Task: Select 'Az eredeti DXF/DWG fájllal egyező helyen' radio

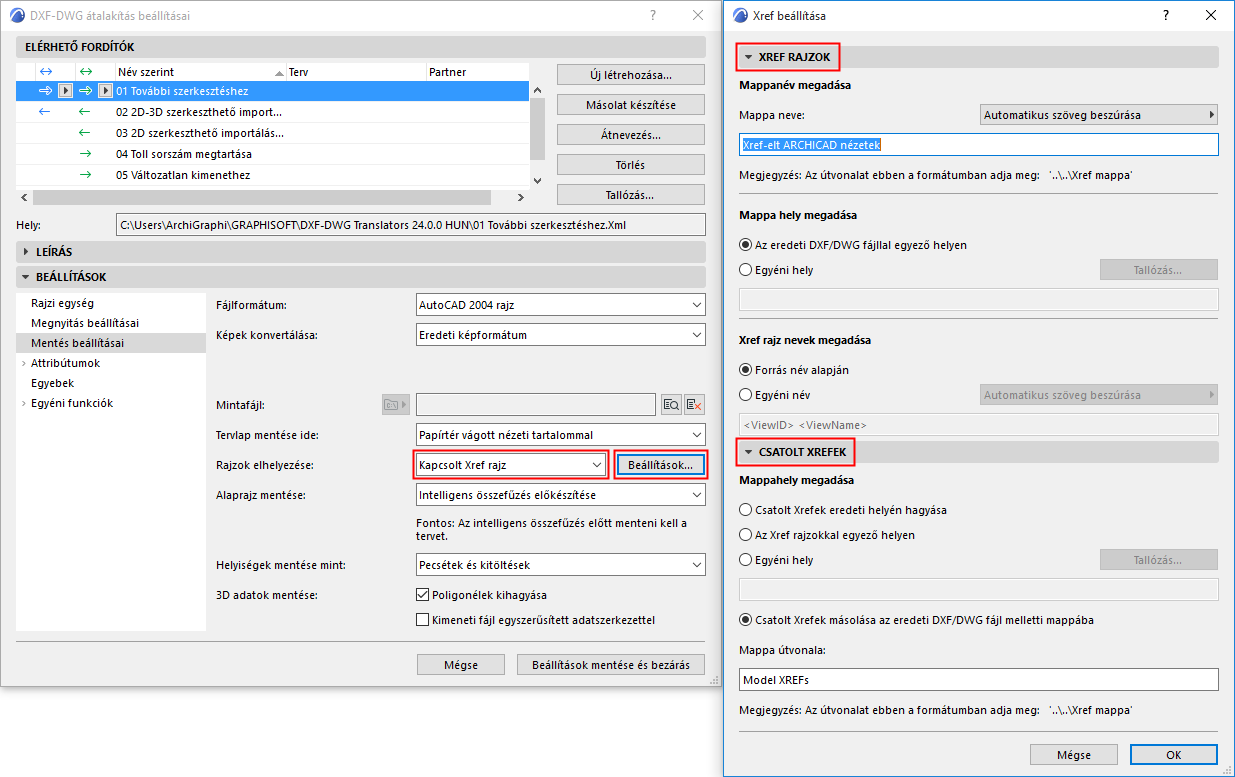Action: point(745,245)
